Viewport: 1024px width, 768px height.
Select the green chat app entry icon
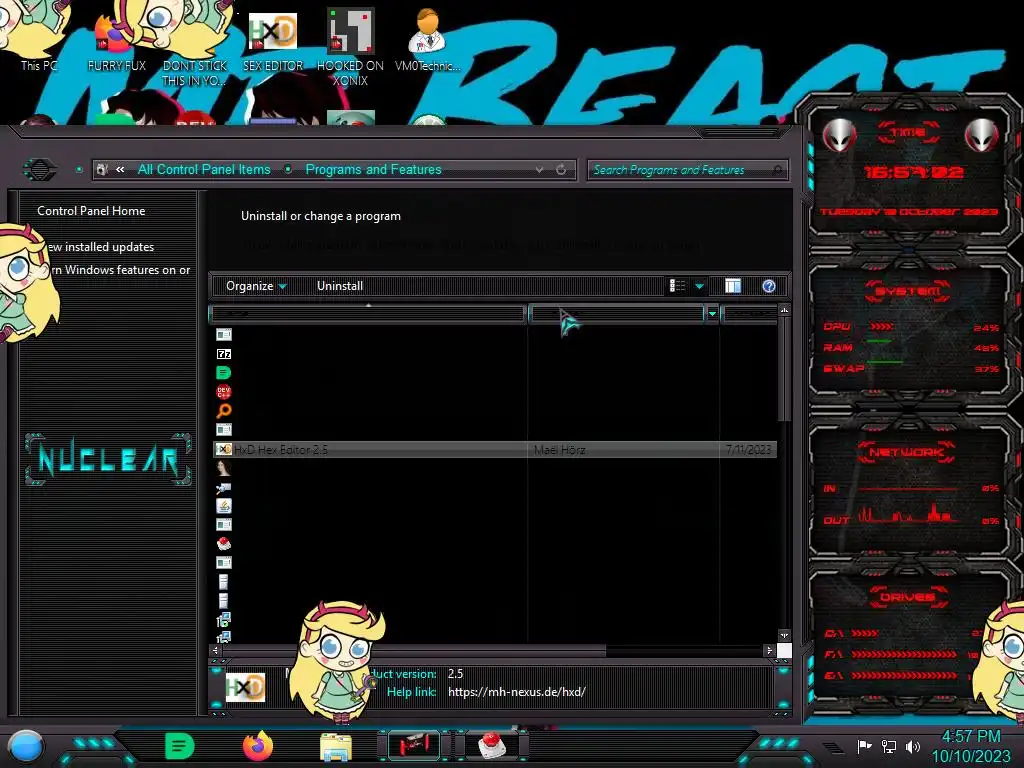pyautogui.click(x=223, y=373)
